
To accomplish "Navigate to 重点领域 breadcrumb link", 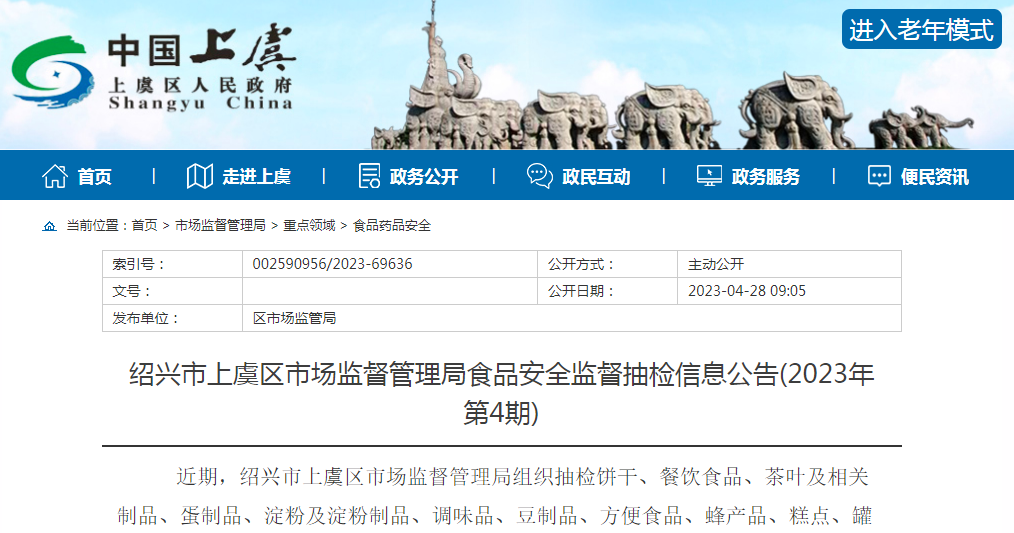I will point(309,226).
